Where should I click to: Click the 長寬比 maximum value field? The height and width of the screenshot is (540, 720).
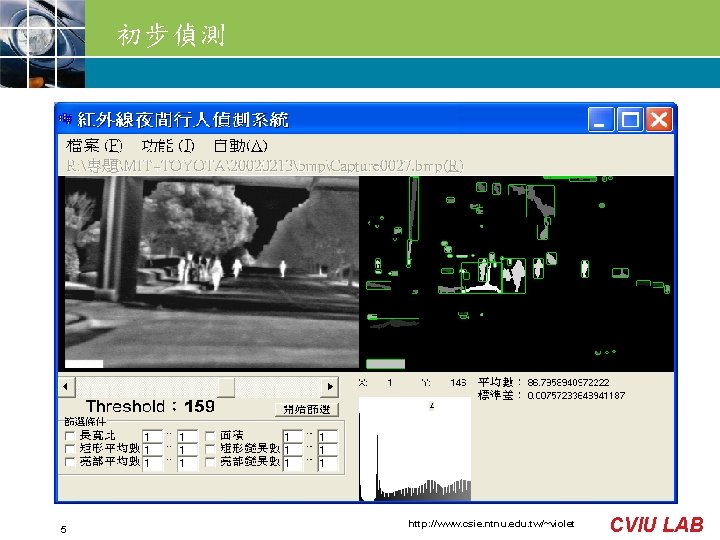point(187,436)
